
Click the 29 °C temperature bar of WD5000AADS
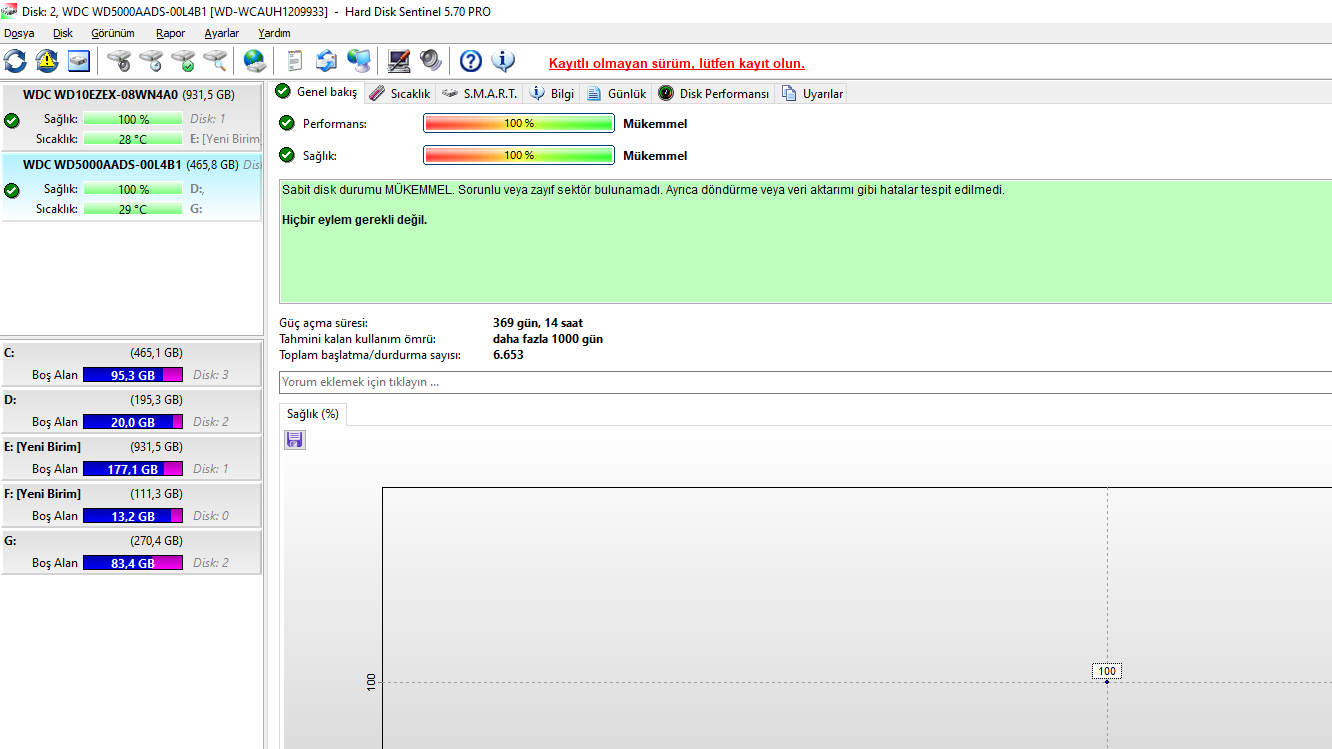[x=133, y=209]
